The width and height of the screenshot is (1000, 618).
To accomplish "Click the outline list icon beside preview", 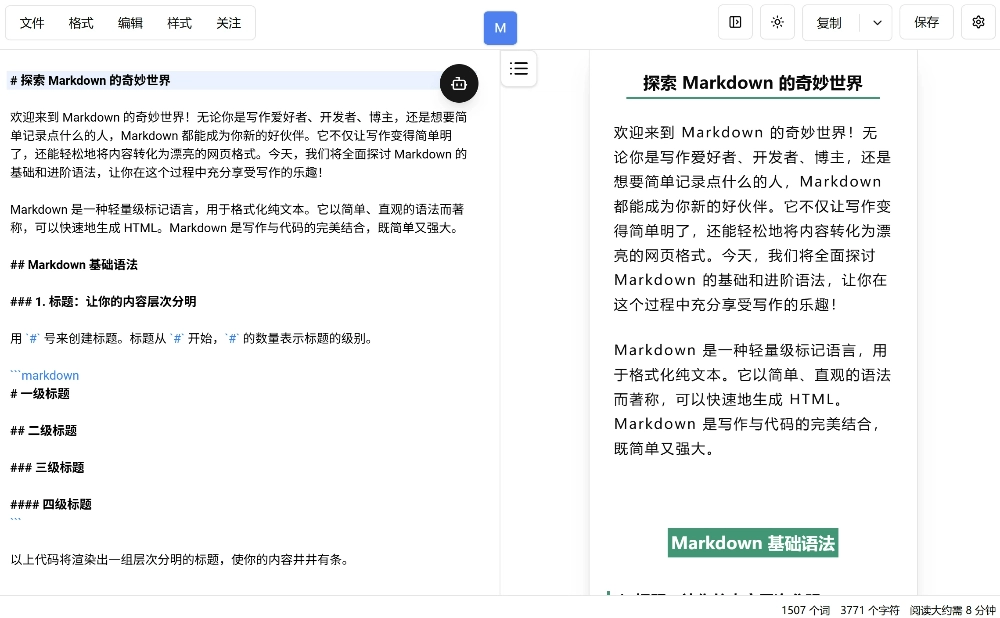I will (519, 68).
